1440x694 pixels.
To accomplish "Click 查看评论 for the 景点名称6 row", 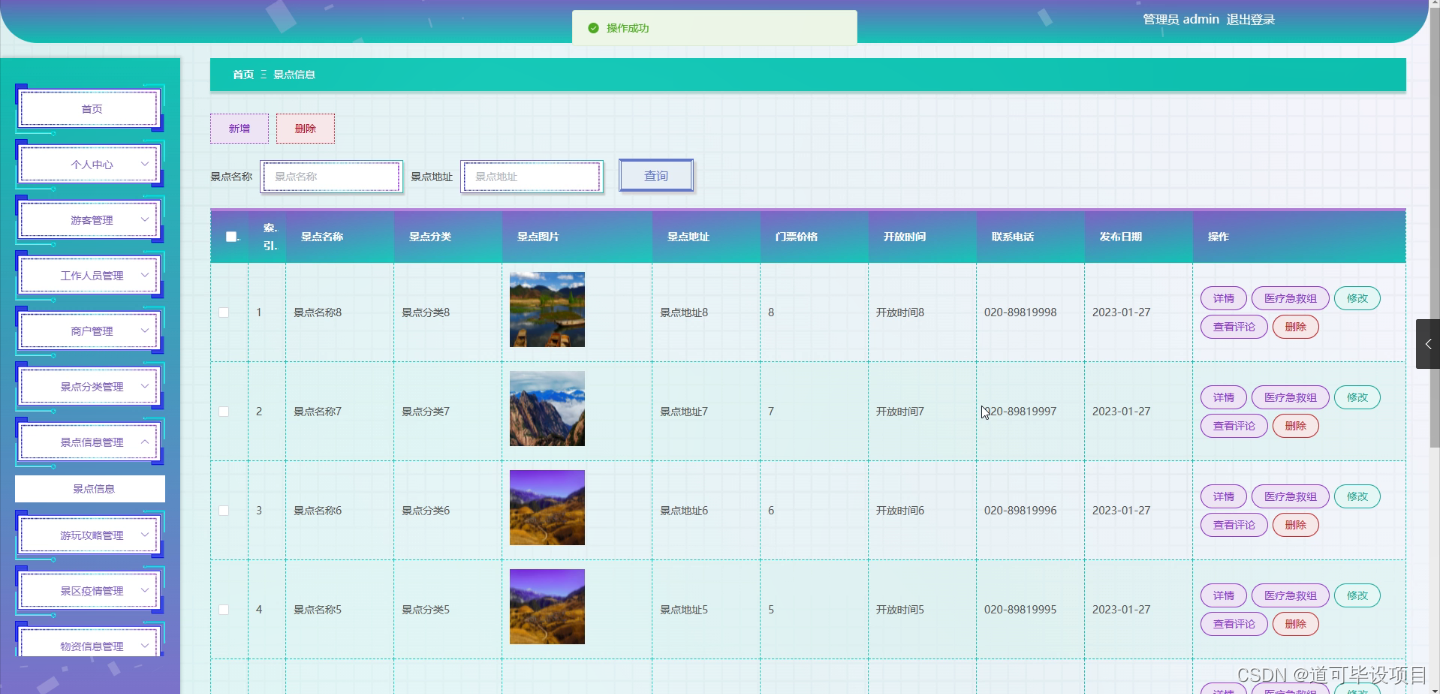I will point(1234,525).
